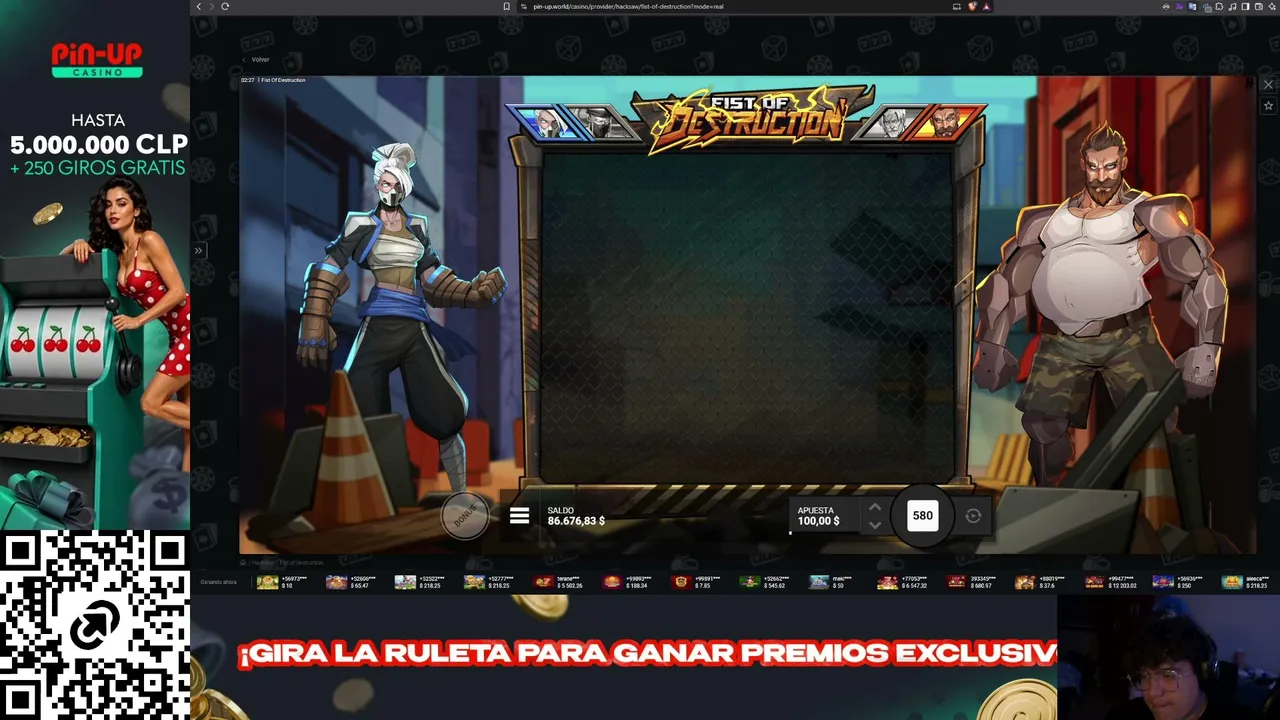Toggle the autoplay circular-arrows icon

[x=973, y=516]
